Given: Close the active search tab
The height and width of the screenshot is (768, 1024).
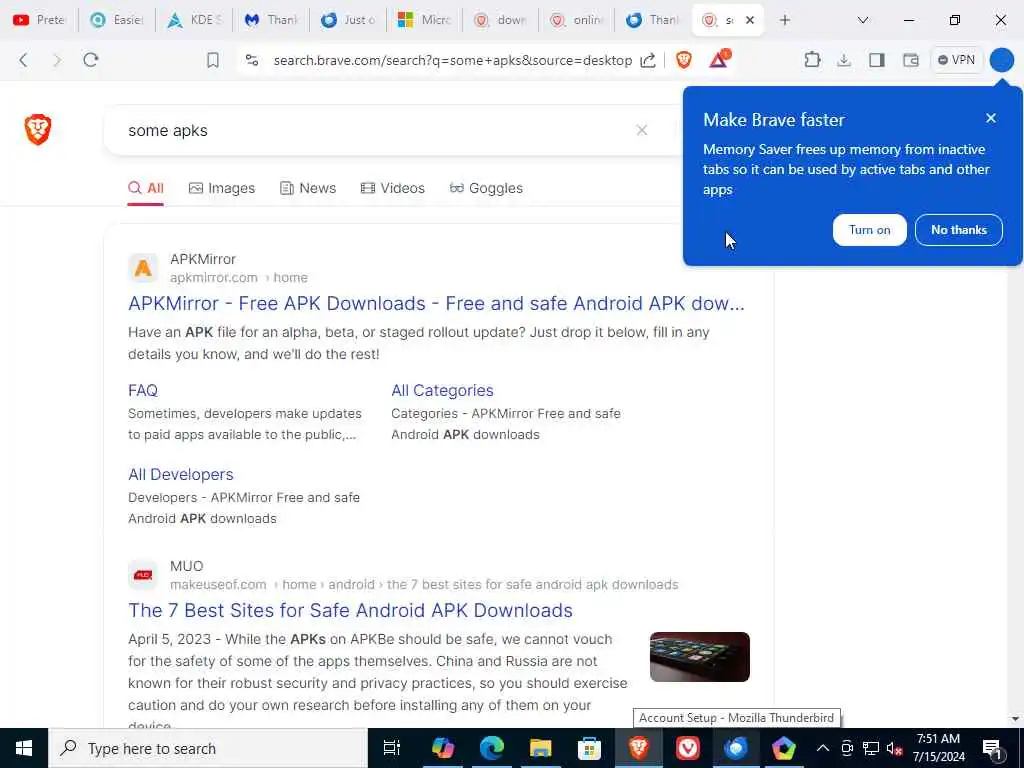Looking at the screenshot, I should (750, 20).
